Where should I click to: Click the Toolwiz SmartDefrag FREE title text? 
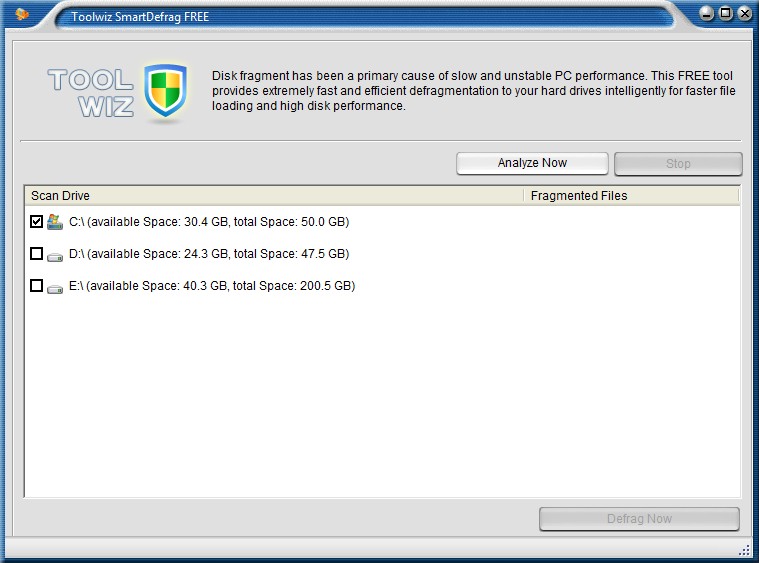(140, 17)
